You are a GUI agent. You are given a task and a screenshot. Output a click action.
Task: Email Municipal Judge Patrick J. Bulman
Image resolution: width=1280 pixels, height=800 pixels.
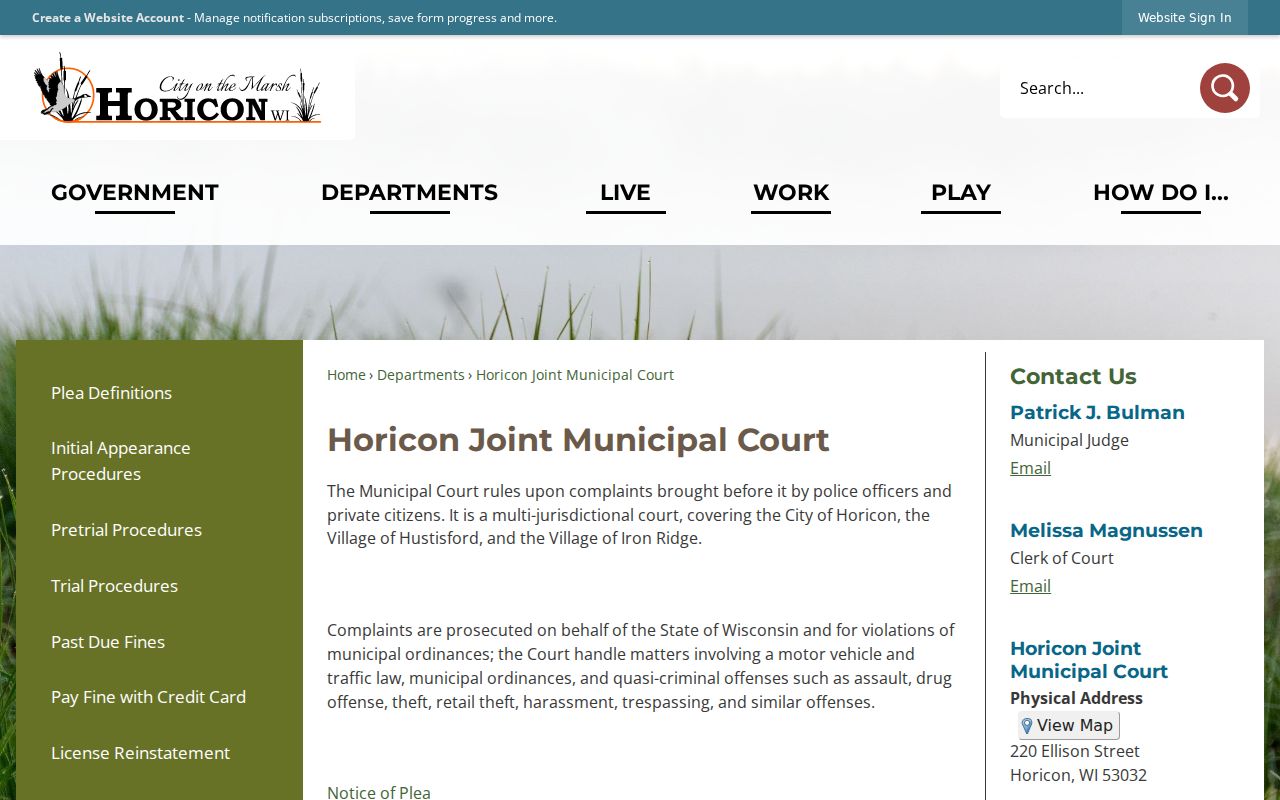coord(1030,468)
